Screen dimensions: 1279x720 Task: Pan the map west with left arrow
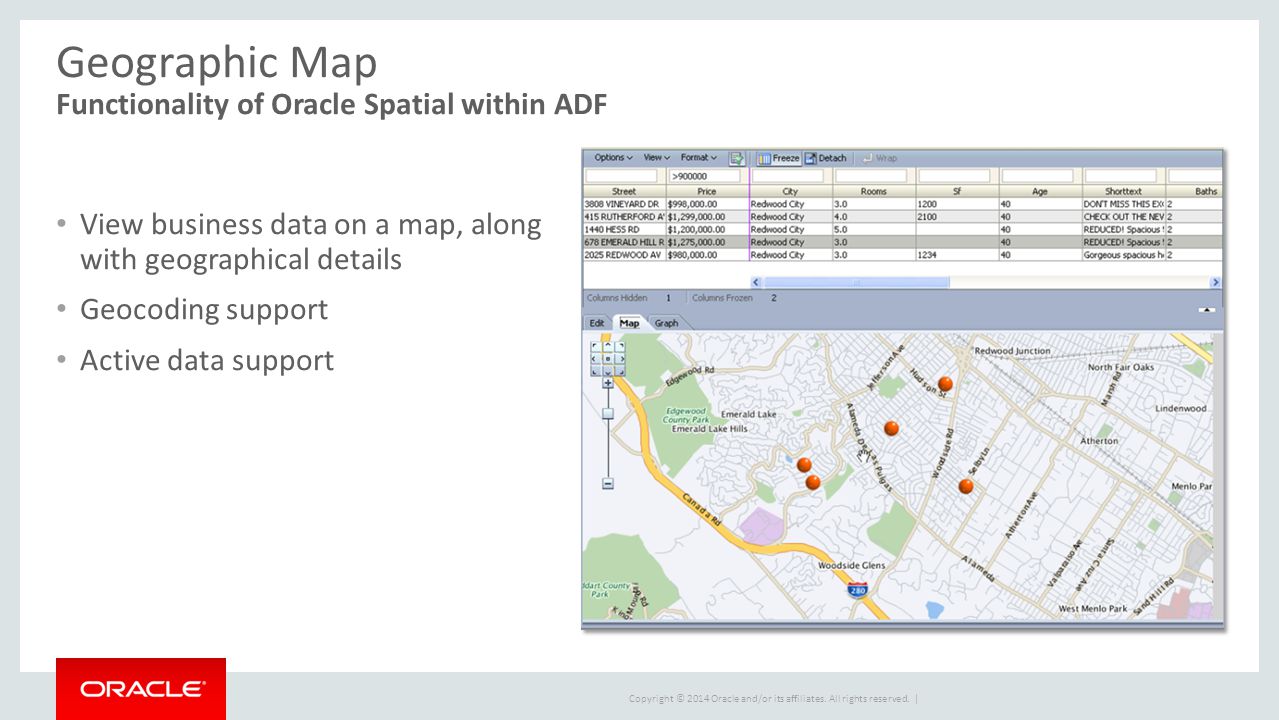coord(595,358)
